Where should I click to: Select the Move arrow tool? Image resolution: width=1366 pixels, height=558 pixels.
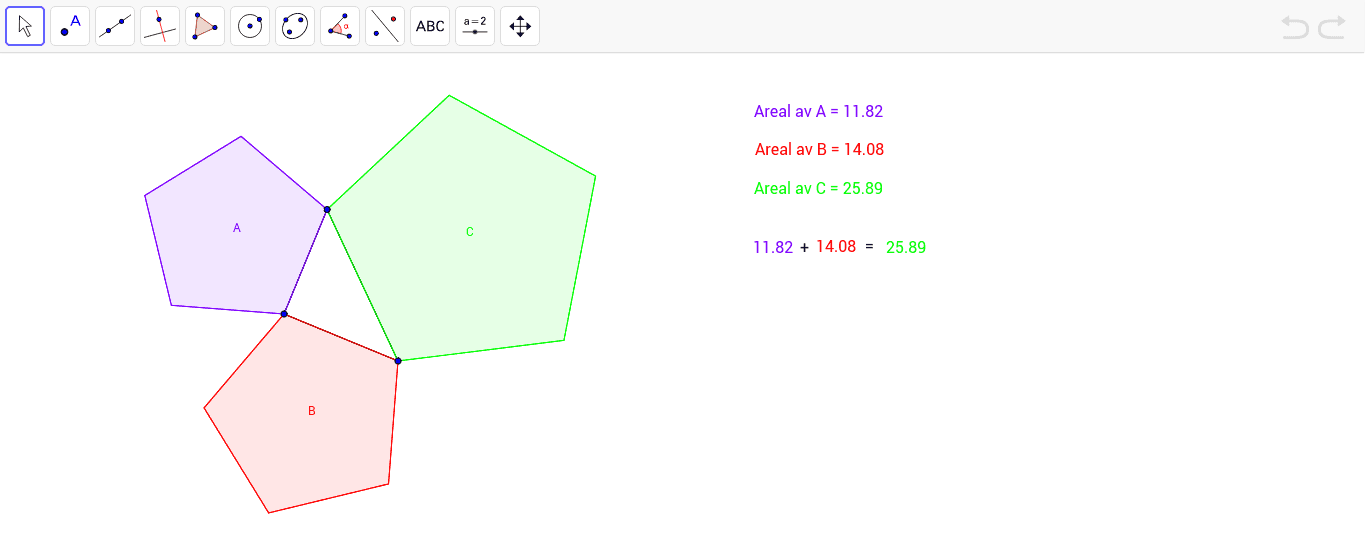pyautogui.click(x=25, y=26)
